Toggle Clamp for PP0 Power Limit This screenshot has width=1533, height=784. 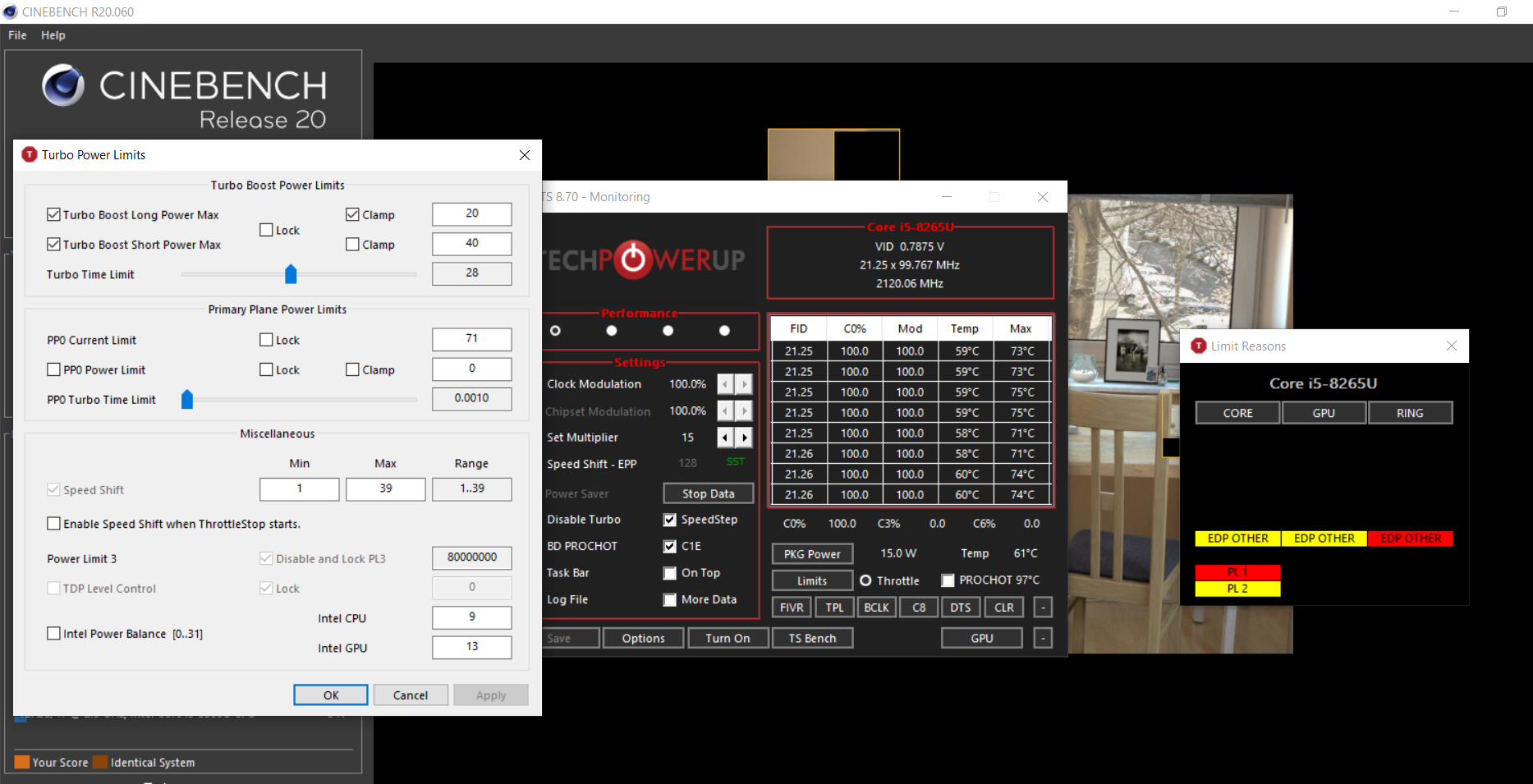(352, 369)
